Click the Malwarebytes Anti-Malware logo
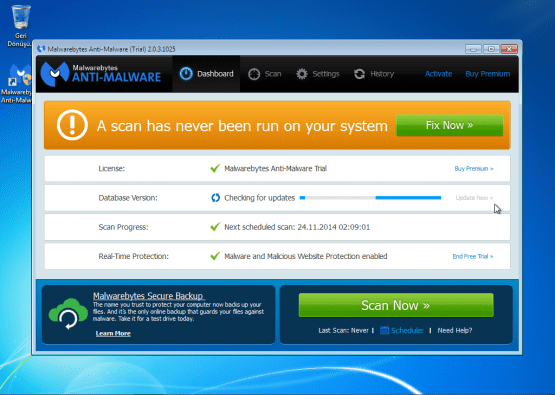 (x=101, y=74)
